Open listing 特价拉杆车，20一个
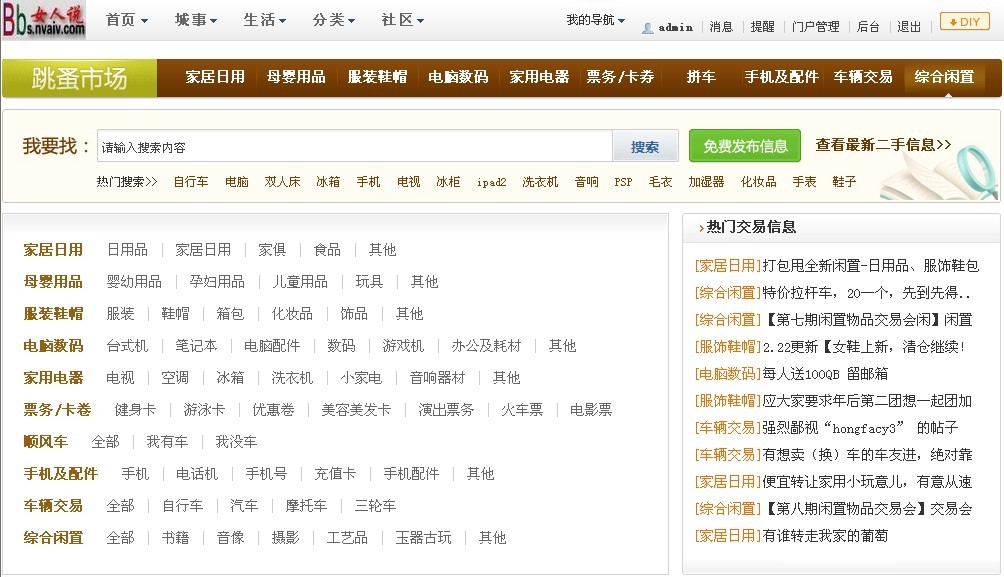This screenshot has height=577, width=1004. 866,293
